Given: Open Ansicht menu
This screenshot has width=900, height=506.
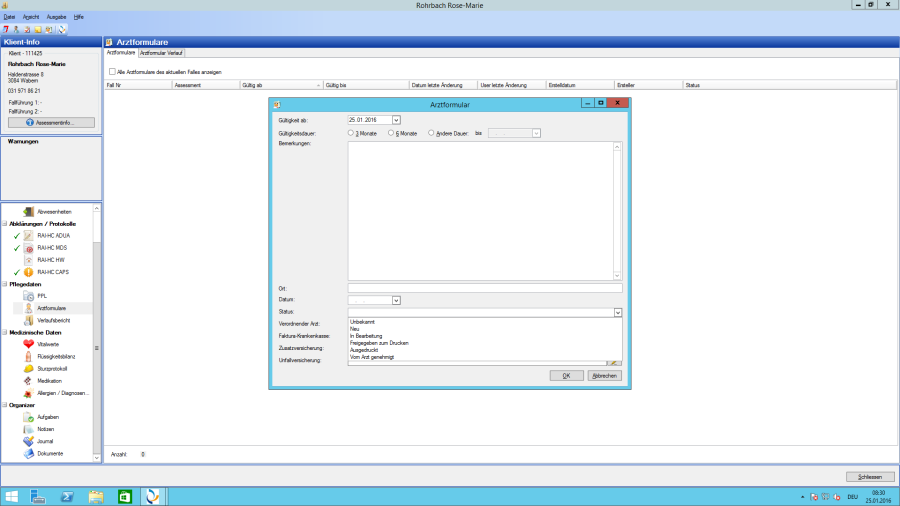Looking at the screenshot, I should 31,17.
